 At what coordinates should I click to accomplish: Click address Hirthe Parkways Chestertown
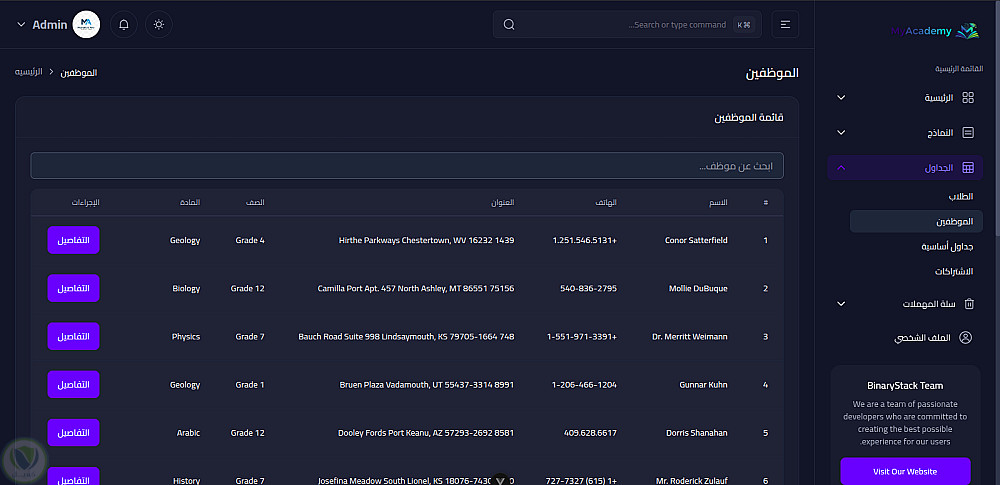pyautogui.click(x=426, y=241)
